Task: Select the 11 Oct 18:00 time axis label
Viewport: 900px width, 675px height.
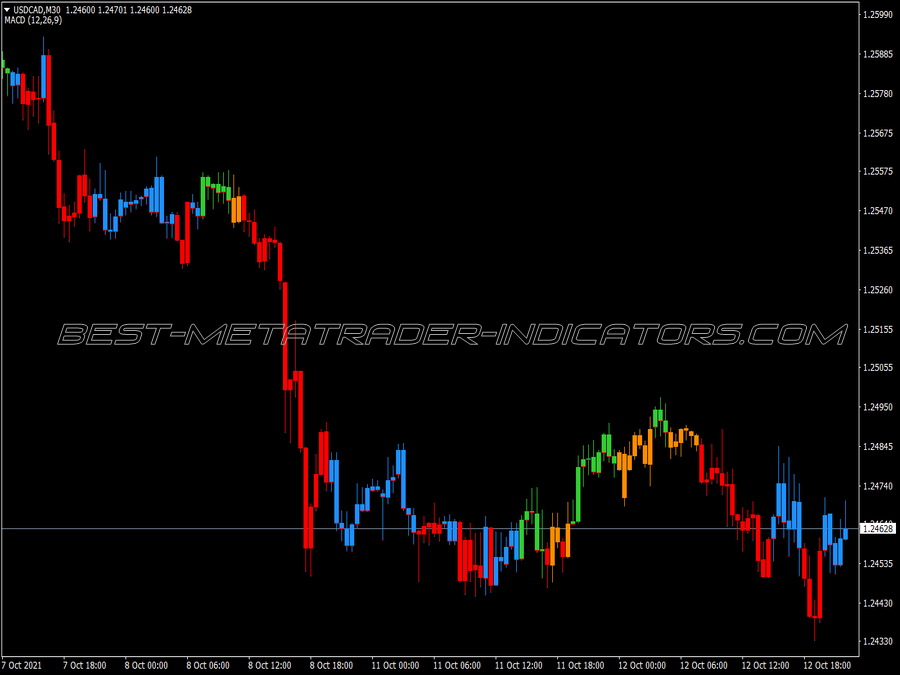Action: point(580,666)
